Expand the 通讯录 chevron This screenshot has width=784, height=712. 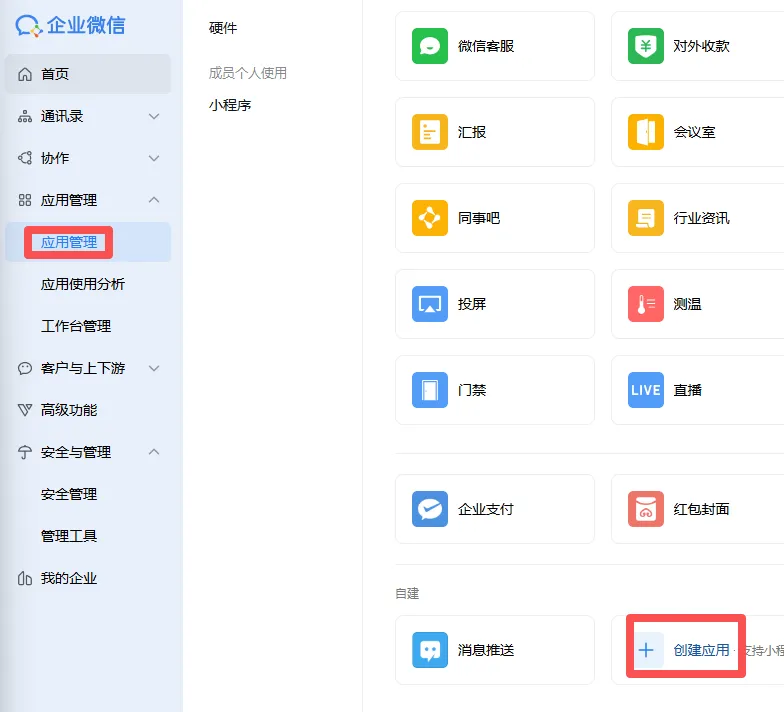pyautogui.click(x=154, y=116)
